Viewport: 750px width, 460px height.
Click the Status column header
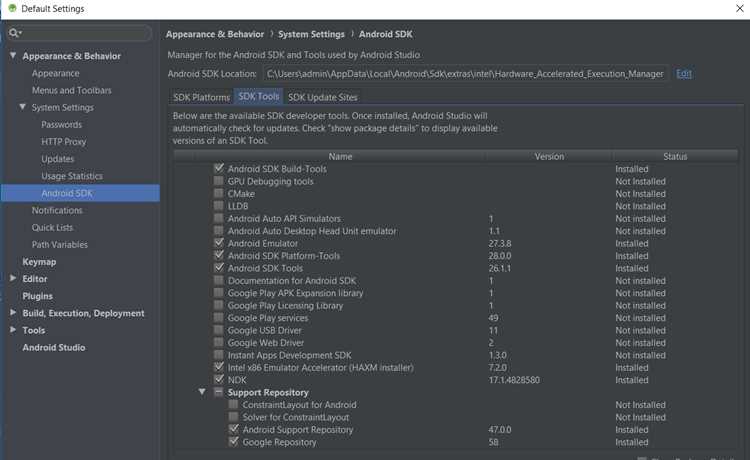(675, 156)
